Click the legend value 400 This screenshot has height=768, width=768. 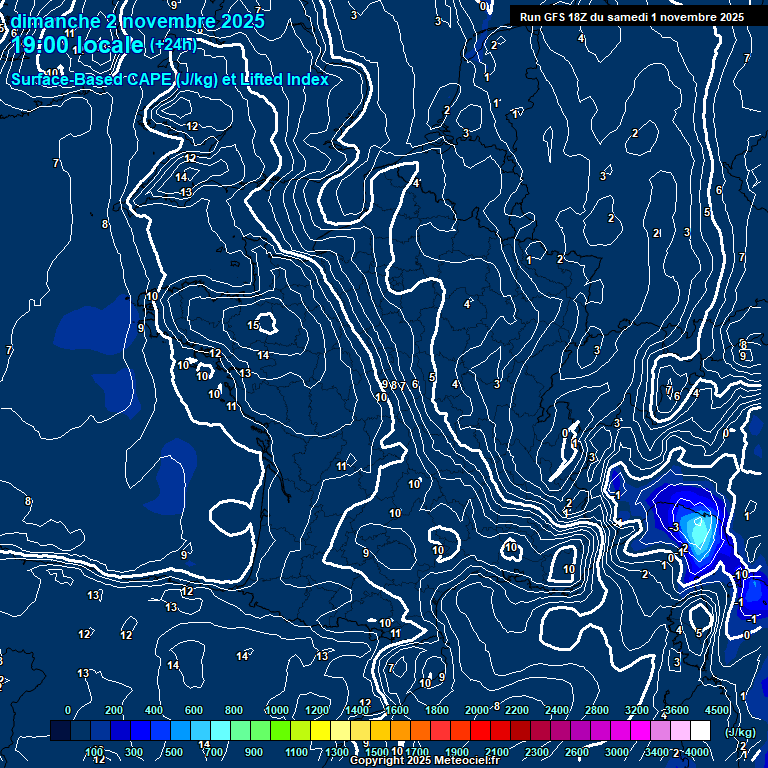(x=154, y=710)
